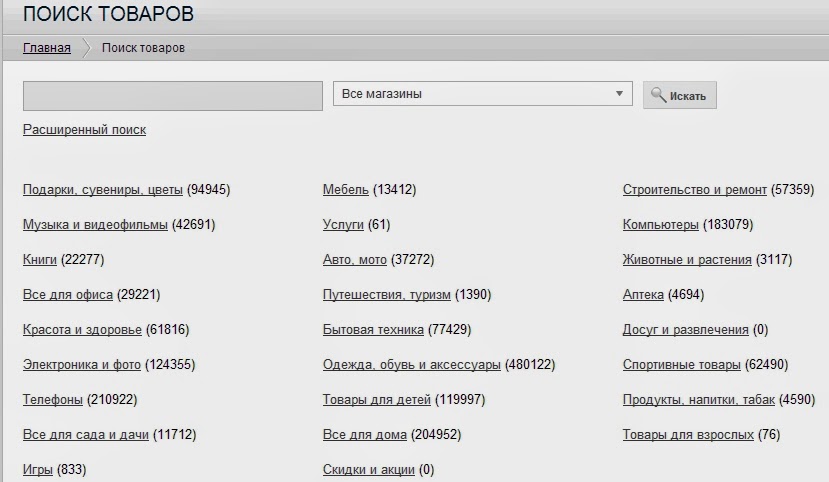The image size is (829, 482).
Task: Browse Музыка и видеофильмы category
Action: click(95, 225)
